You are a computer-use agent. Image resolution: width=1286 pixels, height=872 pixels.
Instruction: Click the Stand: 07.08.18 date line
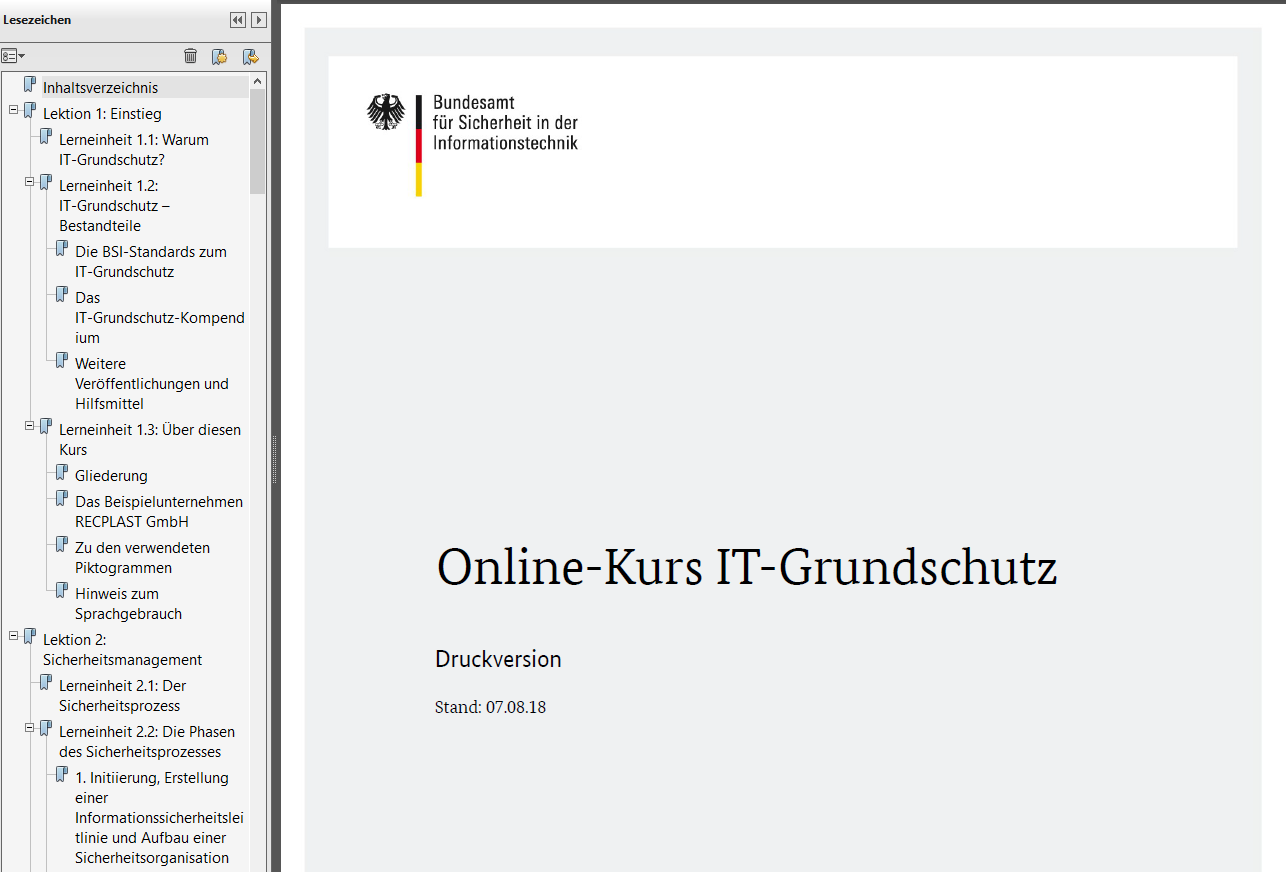pos(490,708)
